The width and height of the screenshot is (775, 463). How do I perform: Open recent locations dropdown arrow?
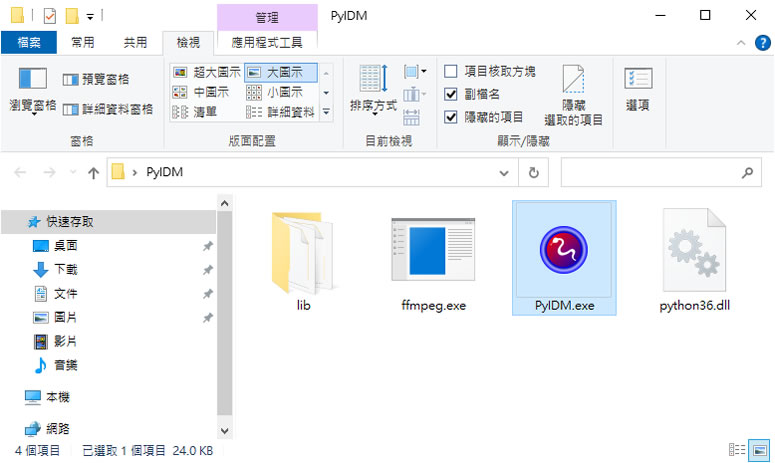73,172
